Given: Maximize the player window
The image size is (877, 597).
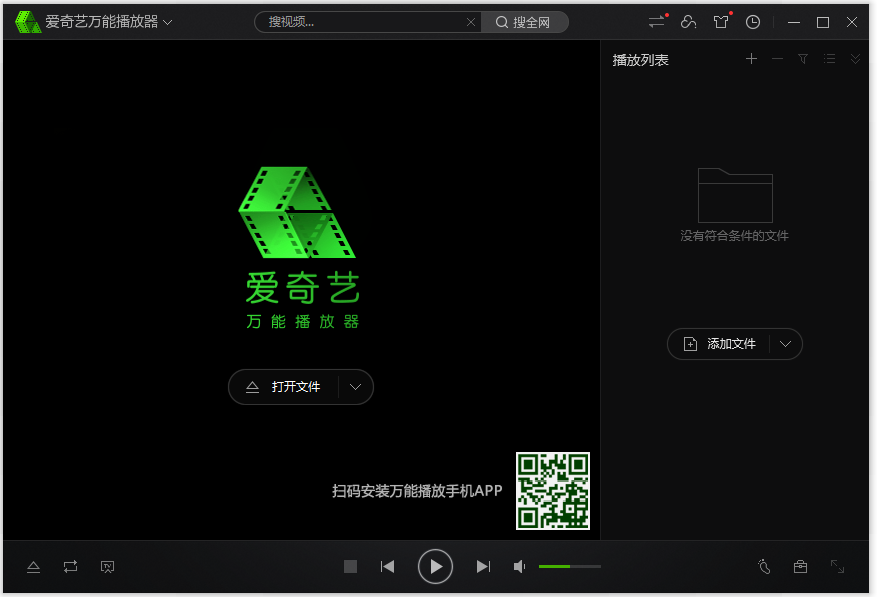Looking at the screenshot, I should [823, 22].
